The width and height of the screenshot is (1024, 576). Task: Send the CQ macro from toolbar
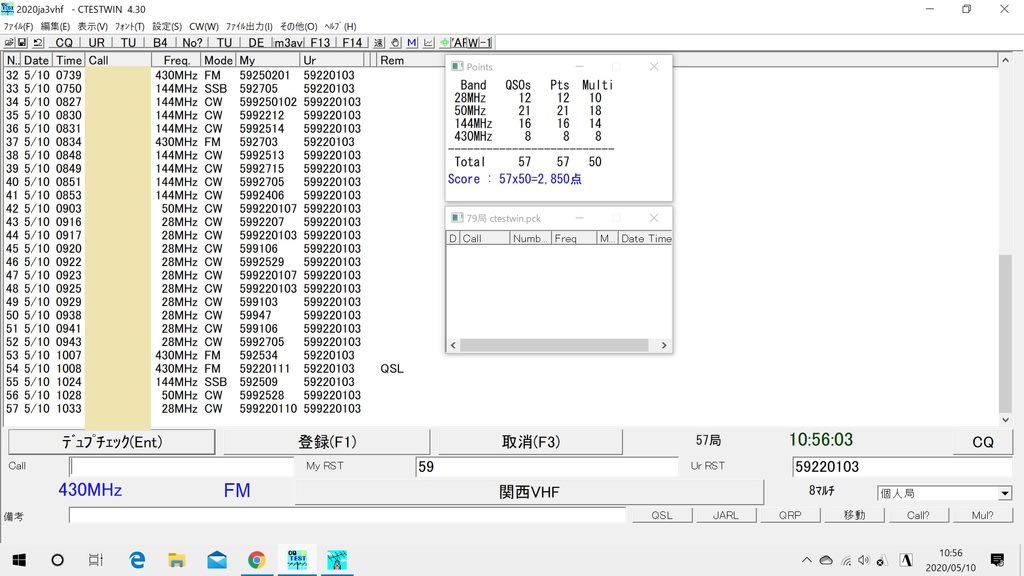[x=64, y=42]
